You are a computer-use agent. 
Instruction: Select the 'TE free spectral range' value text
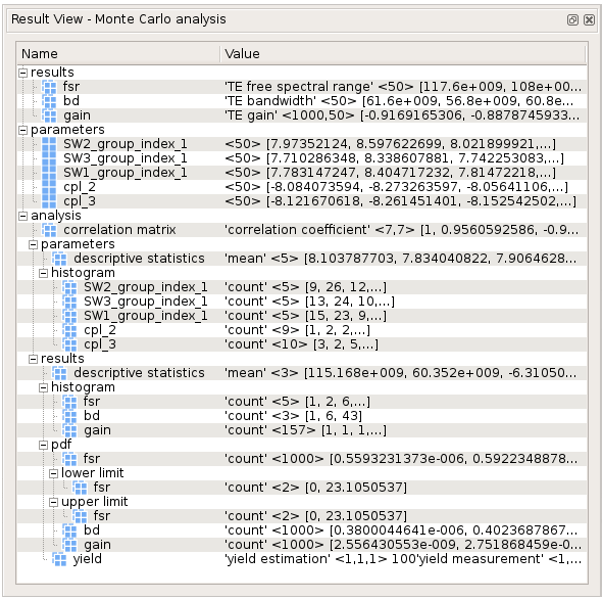(403, 87)
